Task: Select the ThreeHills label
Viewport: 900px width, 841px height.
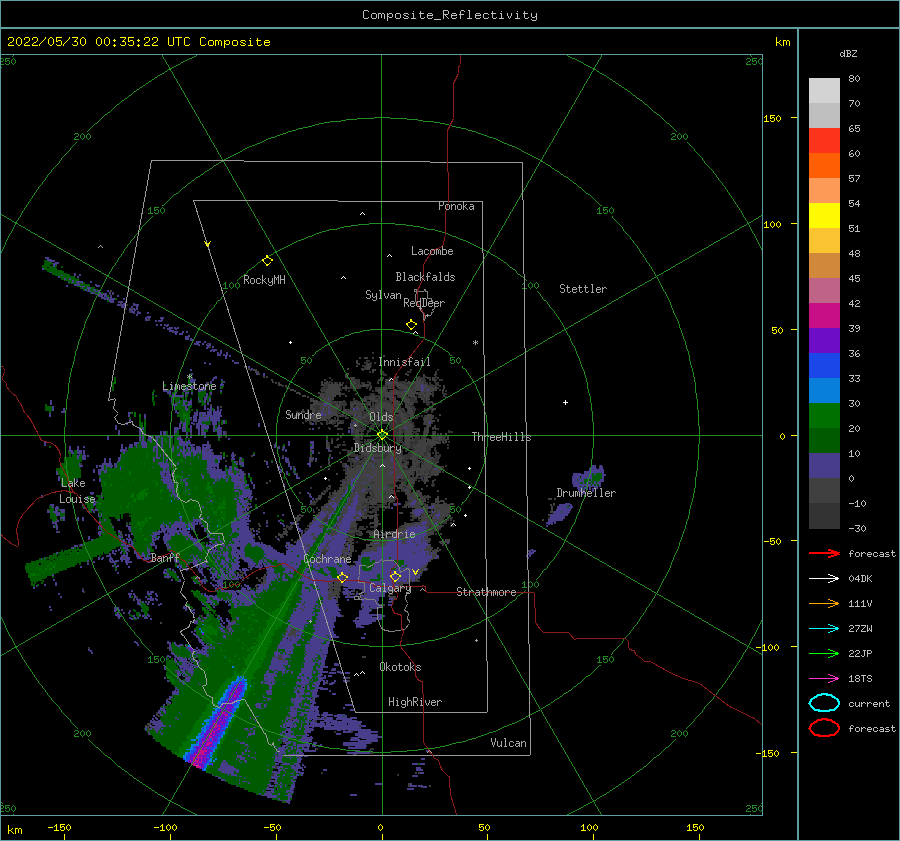Action: (502, 437)
